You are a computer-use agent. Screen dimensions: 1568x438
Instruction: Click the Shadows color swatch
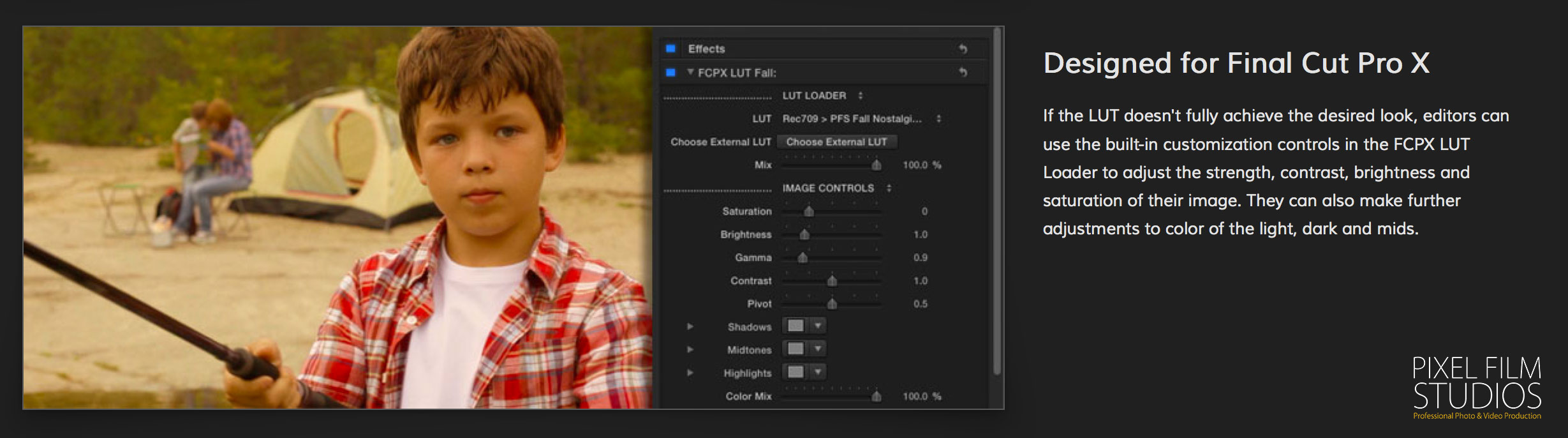795,326
